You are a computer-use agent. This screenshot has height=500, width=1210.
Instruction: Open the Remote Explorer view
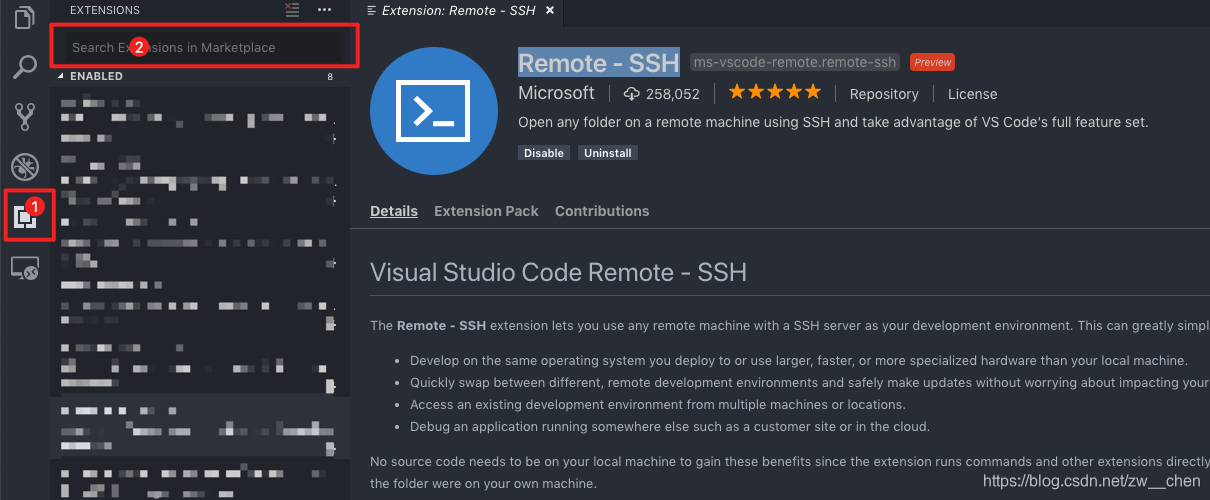coord(24,268)
